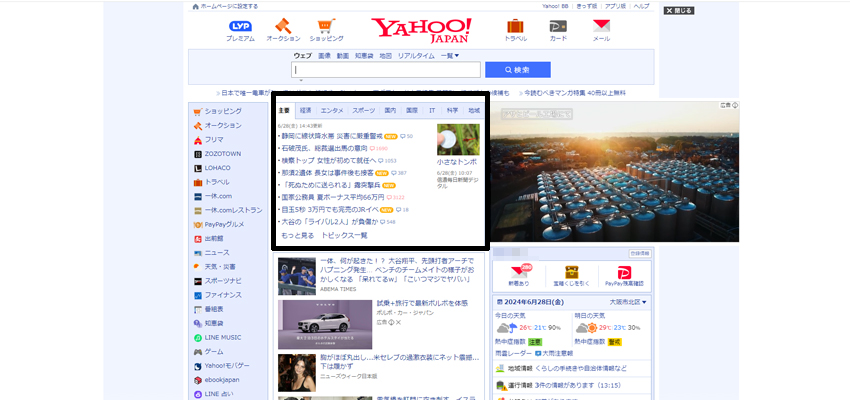Switch to the 国際 news tab

(412, 111)
